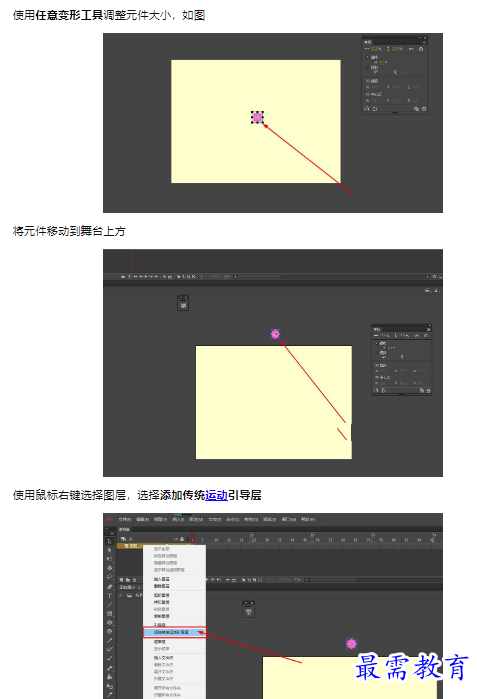Click rotation angle value in first Transform panel
Image resolution: width=477 pixels, height=699 pixels.
(x=383, y=62)
